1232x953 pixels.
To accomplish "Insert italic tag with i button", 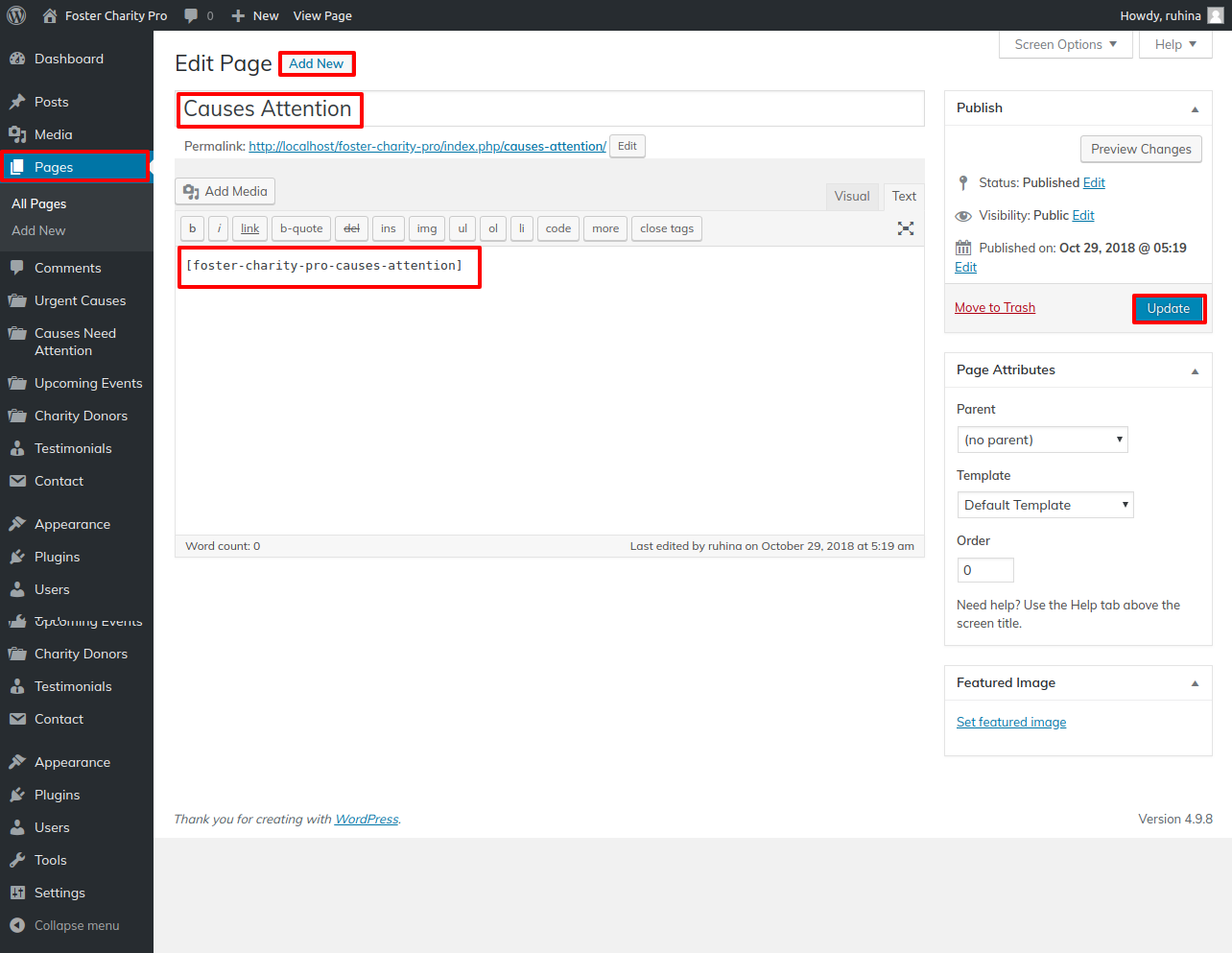I will [x=219, y=228].
